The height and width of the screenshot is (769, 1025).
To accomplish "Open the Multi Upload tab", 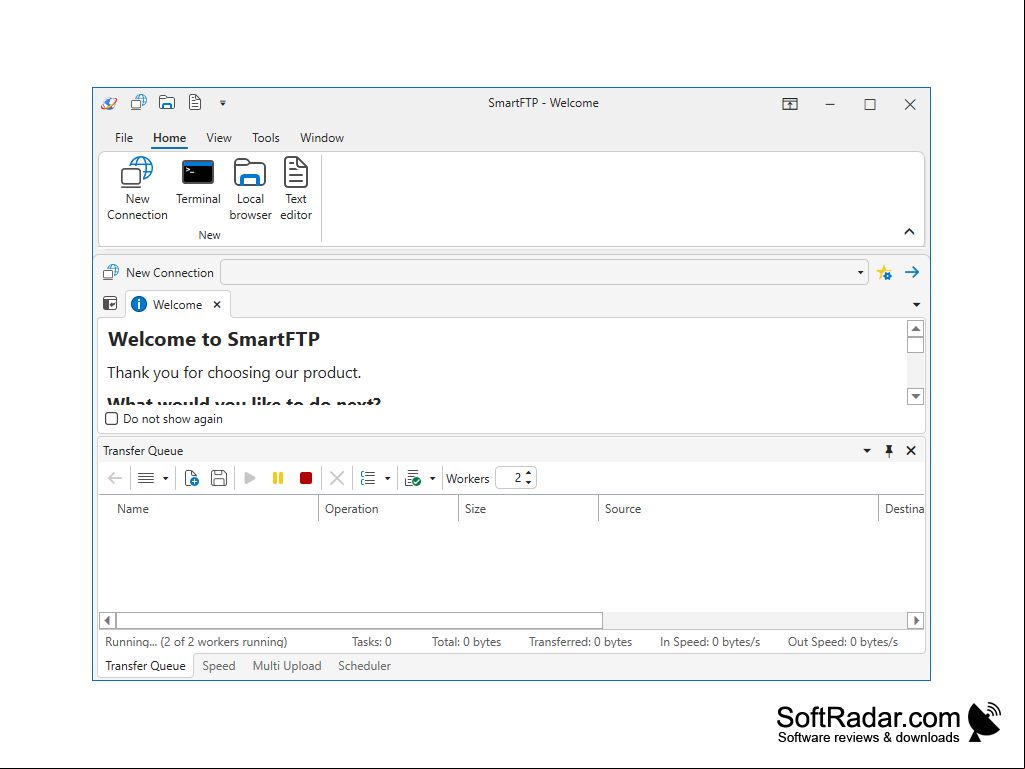I will tap(287, 666).
